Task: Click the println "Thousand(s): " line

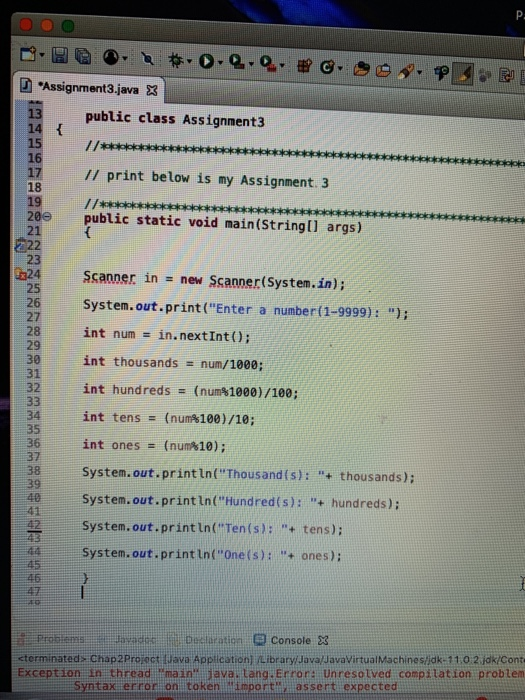Action: (x=248, y=475)
